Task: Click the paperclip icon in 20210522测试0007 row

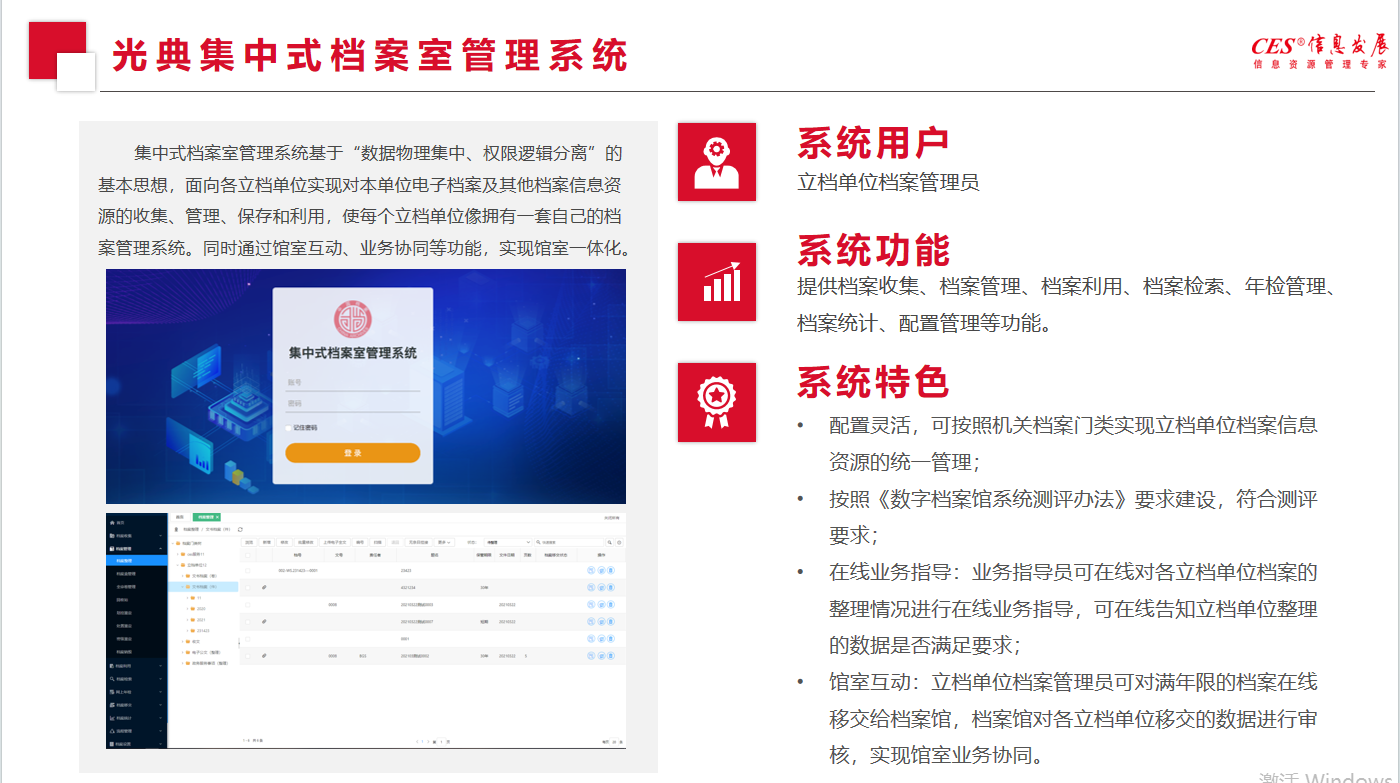Action: 264,622
